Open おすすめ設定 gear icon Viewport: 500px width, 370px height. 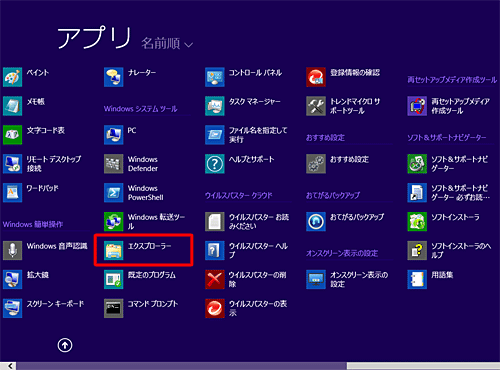(316, 164)
